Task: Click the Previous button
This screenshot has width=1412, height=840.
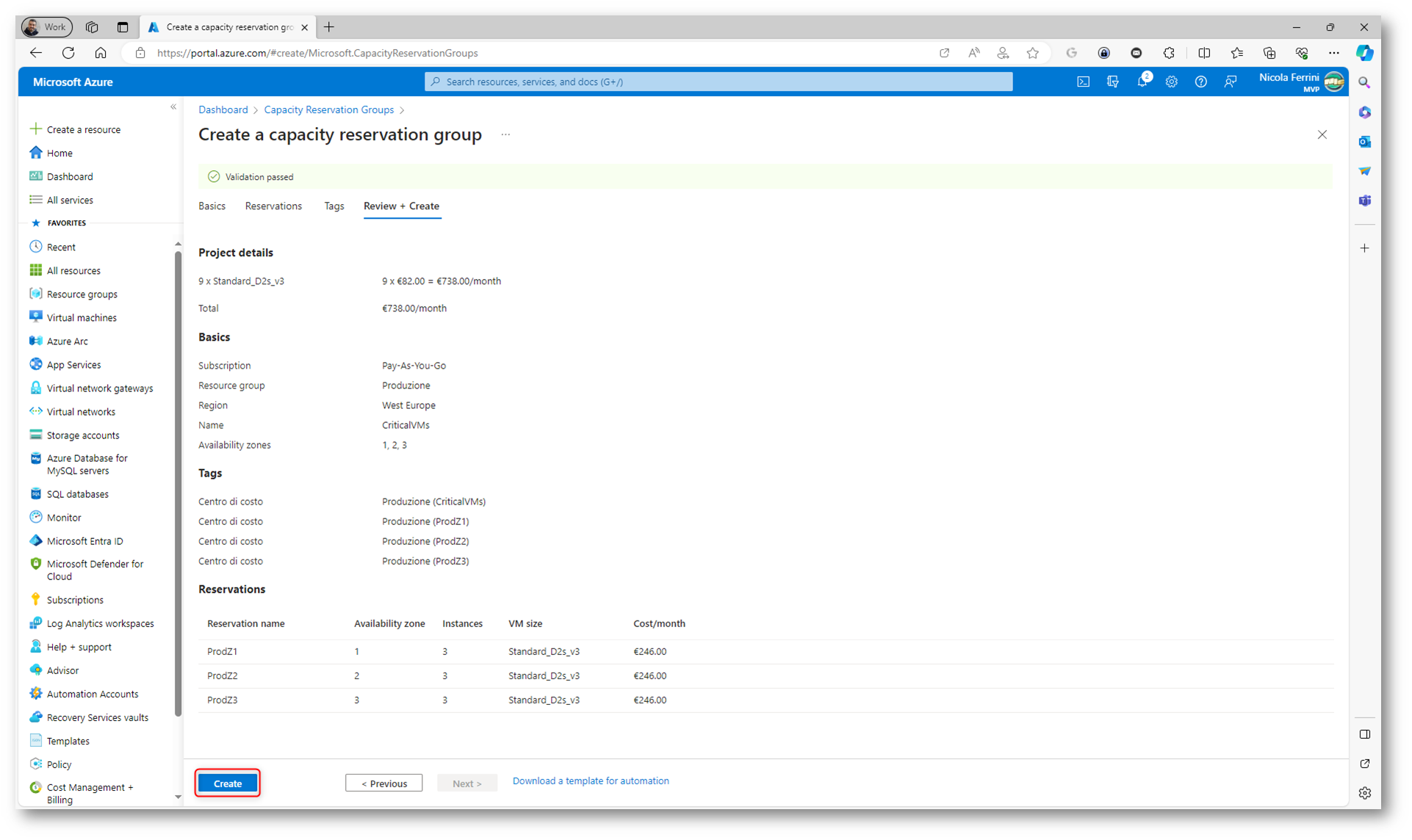Action: 383,783
